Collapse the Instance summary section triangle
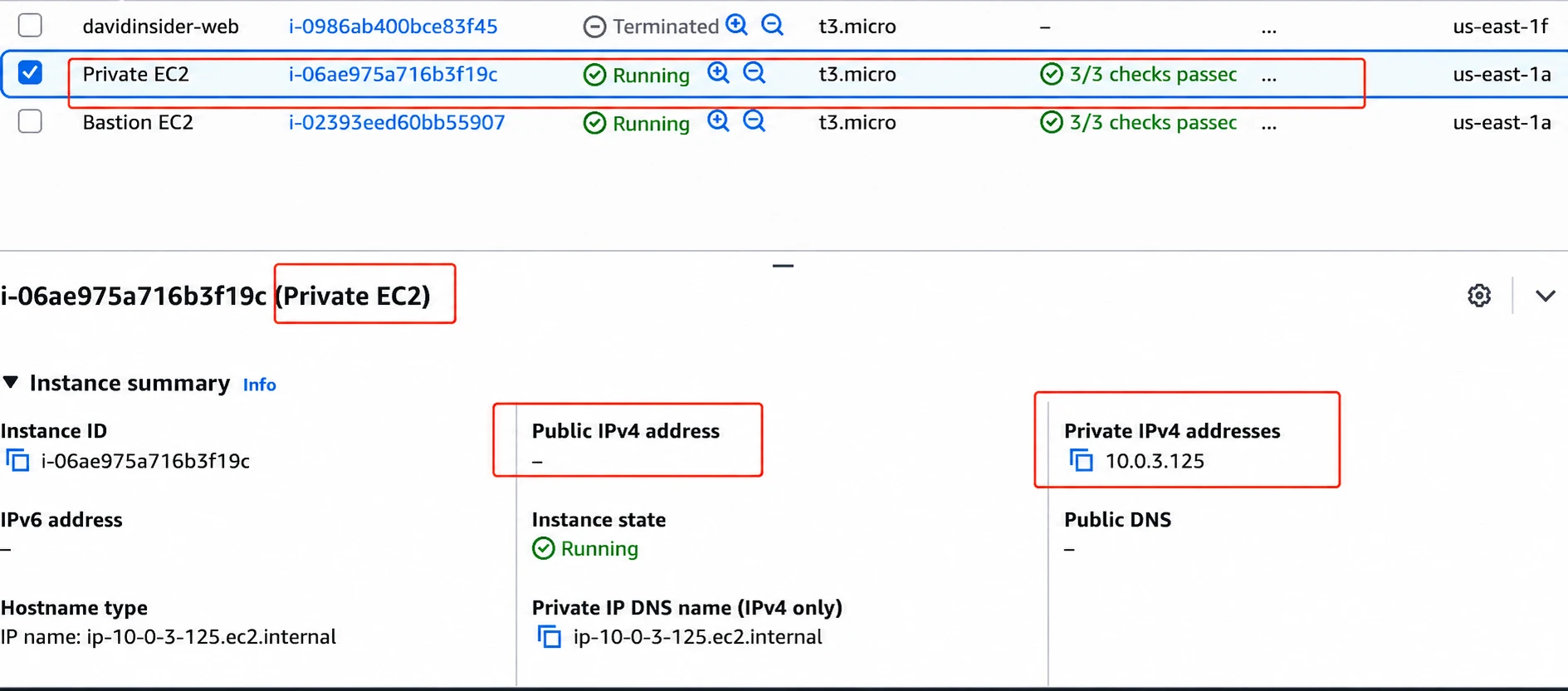The height and width of the screenshot is (691, 1568). (11, 382)
